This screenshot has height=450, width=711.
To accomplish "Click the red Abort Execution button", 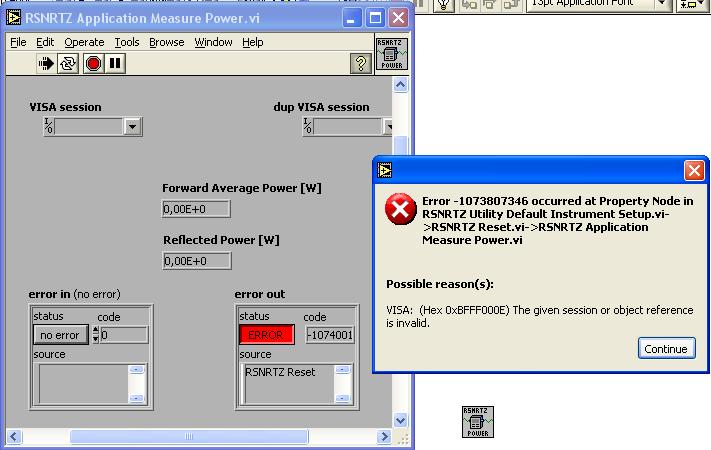I will pos(93,64).
